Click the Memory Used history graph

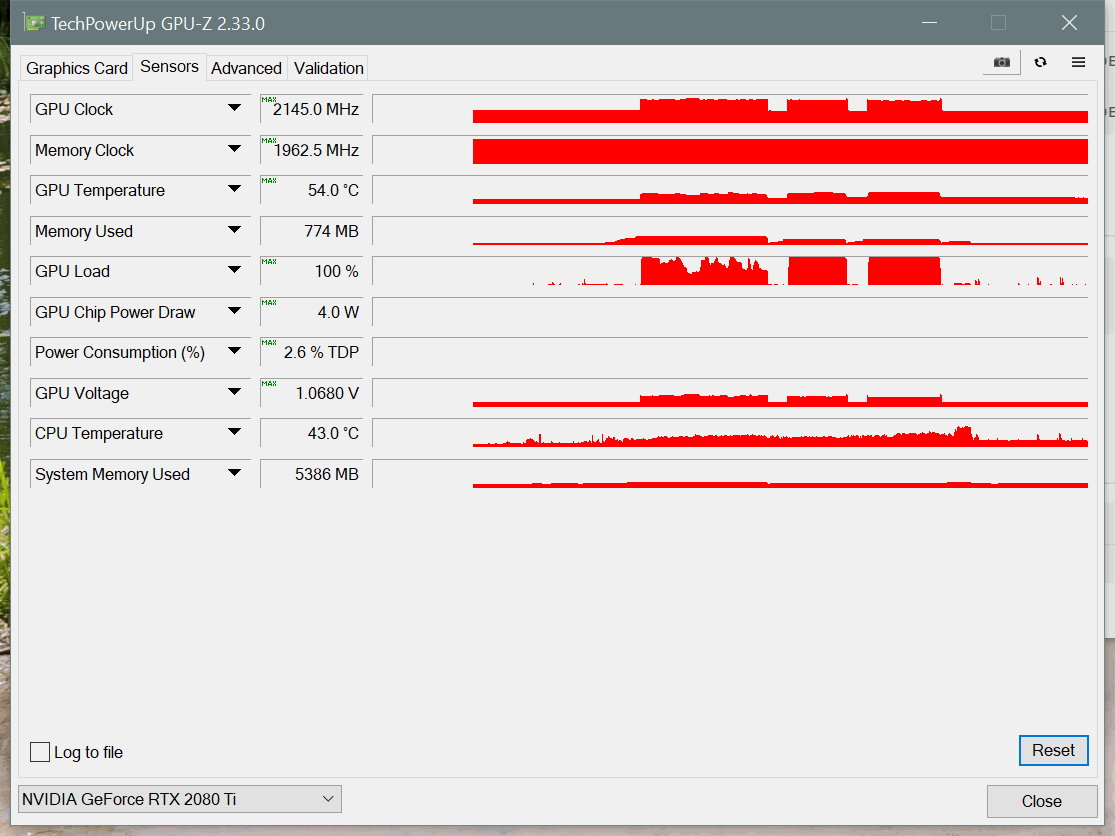[x=730, y=231]
